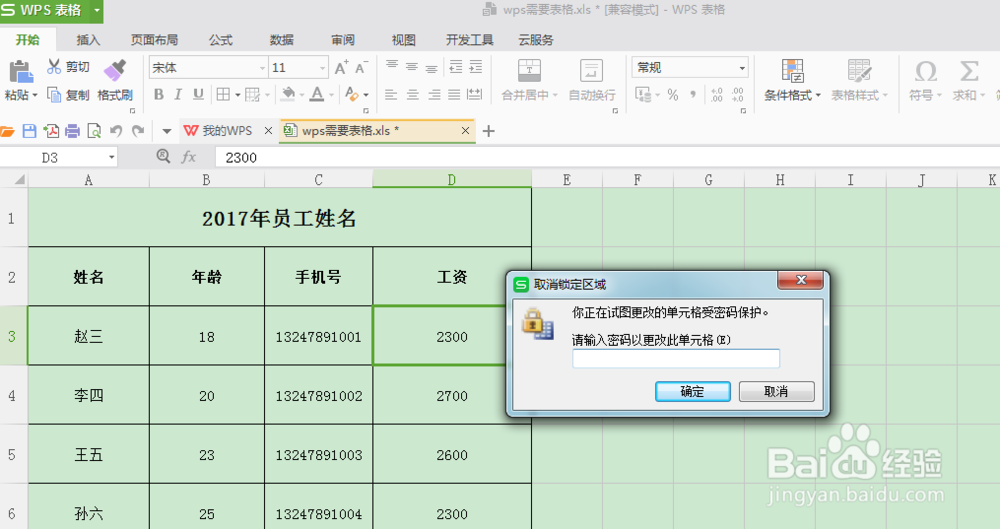Click the fill color bucket icon
This screenshot has height=529, width=1000.
click(288, 94)
